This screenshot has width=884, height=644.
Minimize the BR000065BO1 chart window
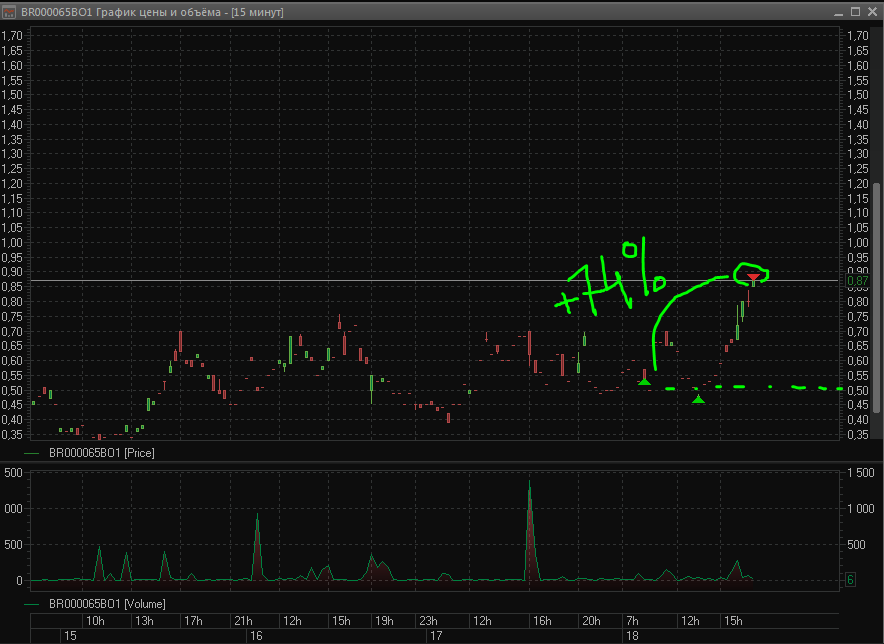point(839,12)
